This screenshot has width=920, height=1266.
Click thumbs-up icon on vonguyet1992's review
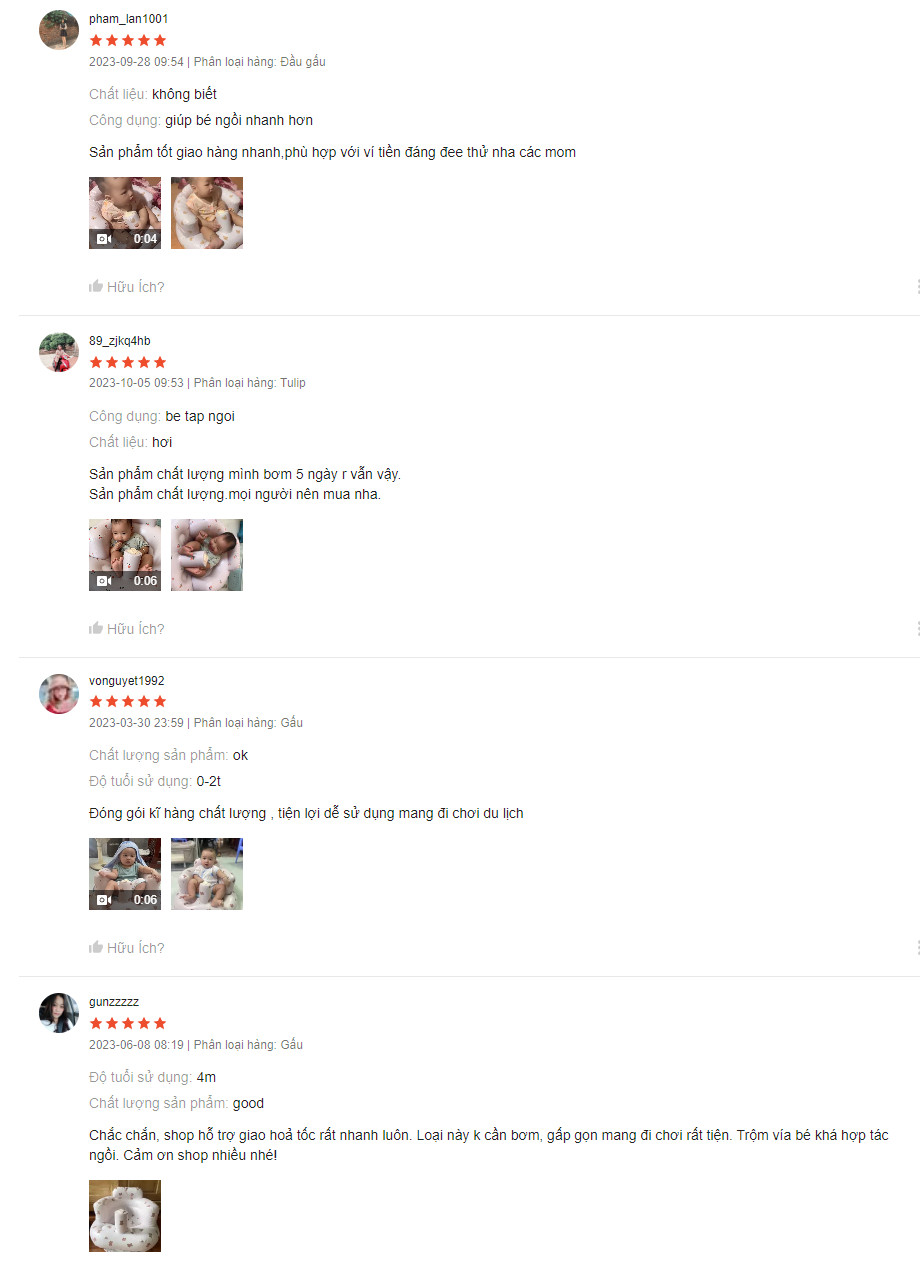click(96, 948)
